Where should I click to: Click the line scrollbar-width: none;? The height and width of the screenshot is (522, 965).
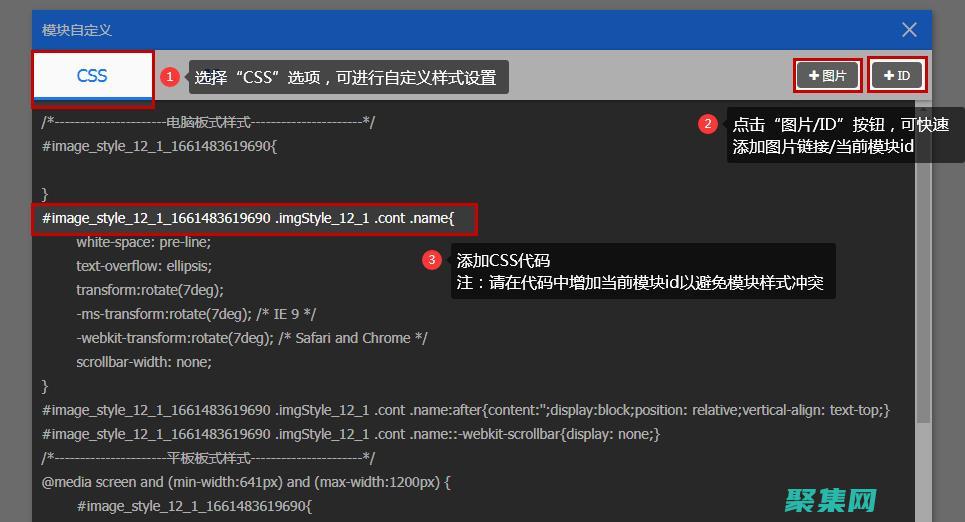[x=144, y=363]
